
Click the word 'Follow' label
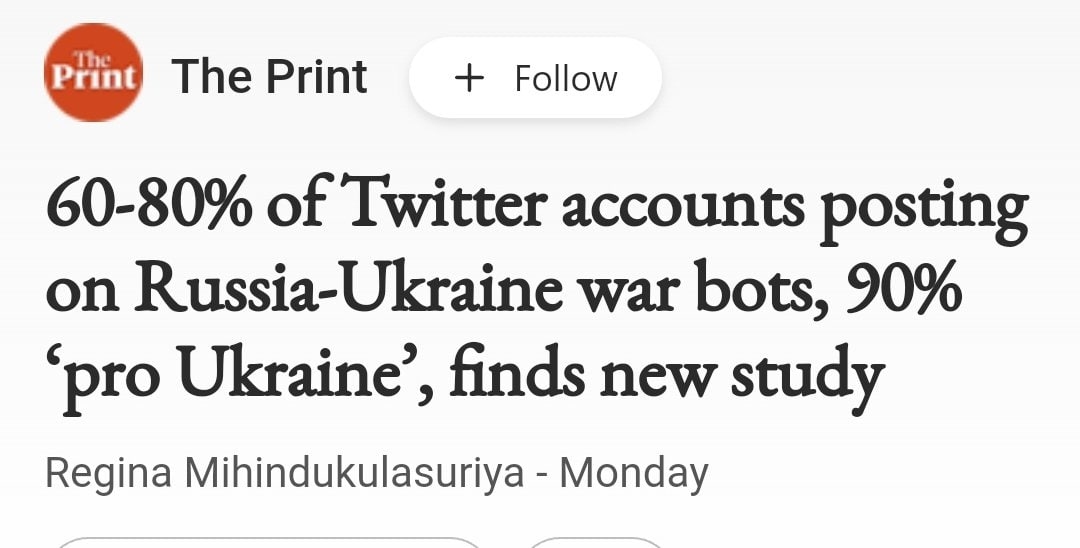[x=566, y=78]
